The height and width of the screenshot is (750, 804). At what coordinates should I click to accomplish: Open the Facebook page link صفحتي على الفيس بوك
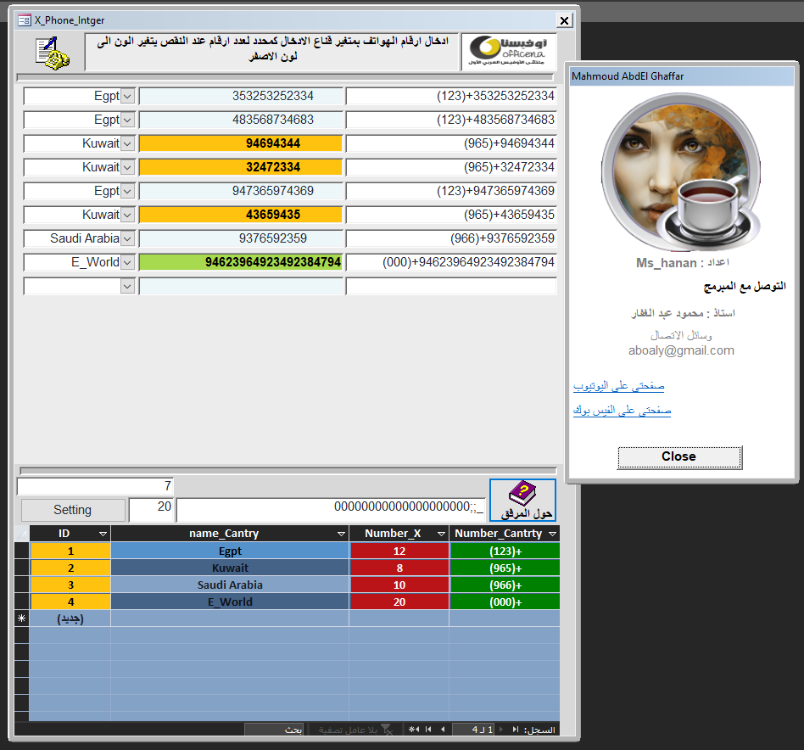(x=622, y=411)
